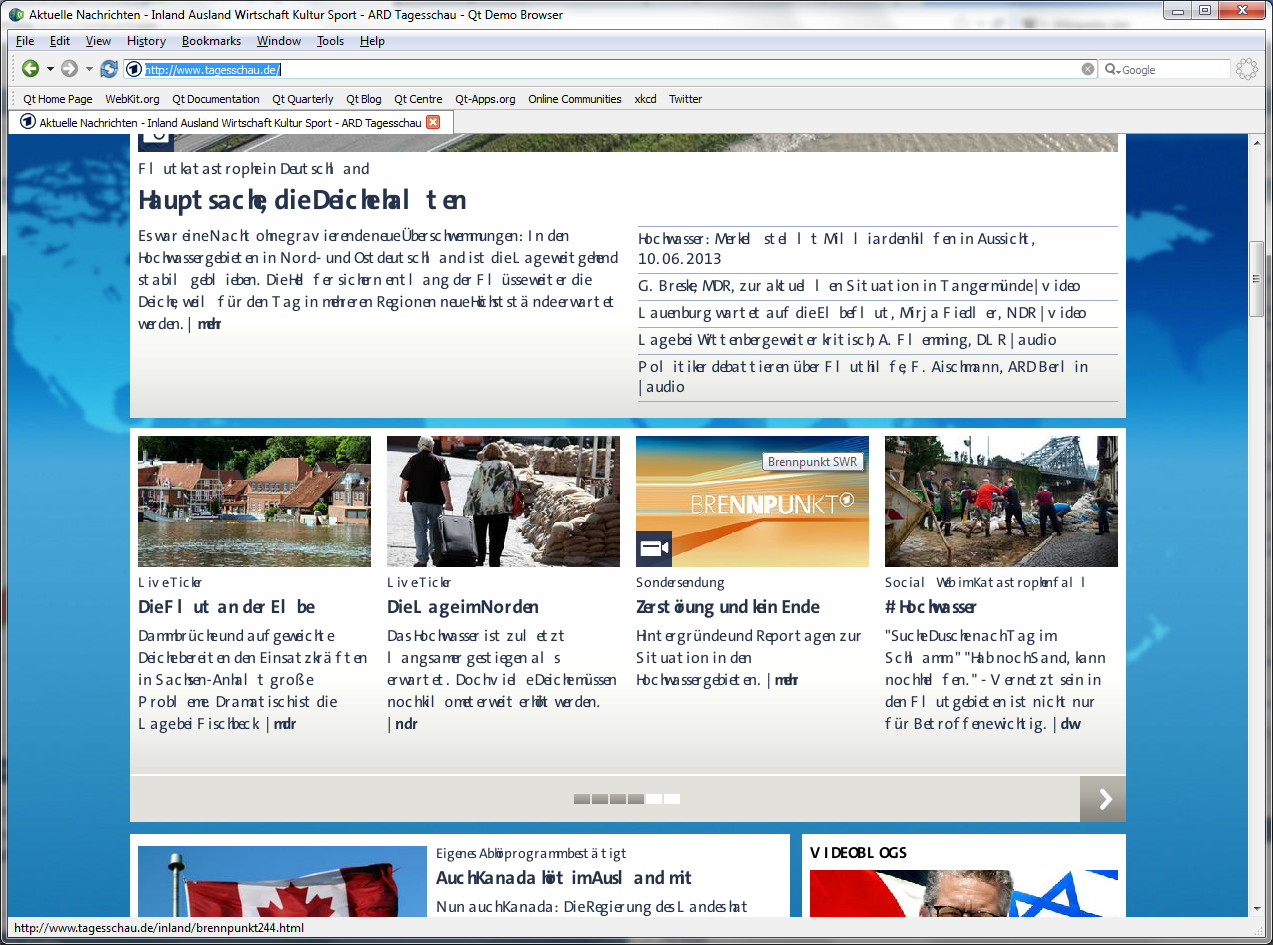Click the address bar URL field
This screenshot has width=1273, height=945.
[x=610, y=69]
